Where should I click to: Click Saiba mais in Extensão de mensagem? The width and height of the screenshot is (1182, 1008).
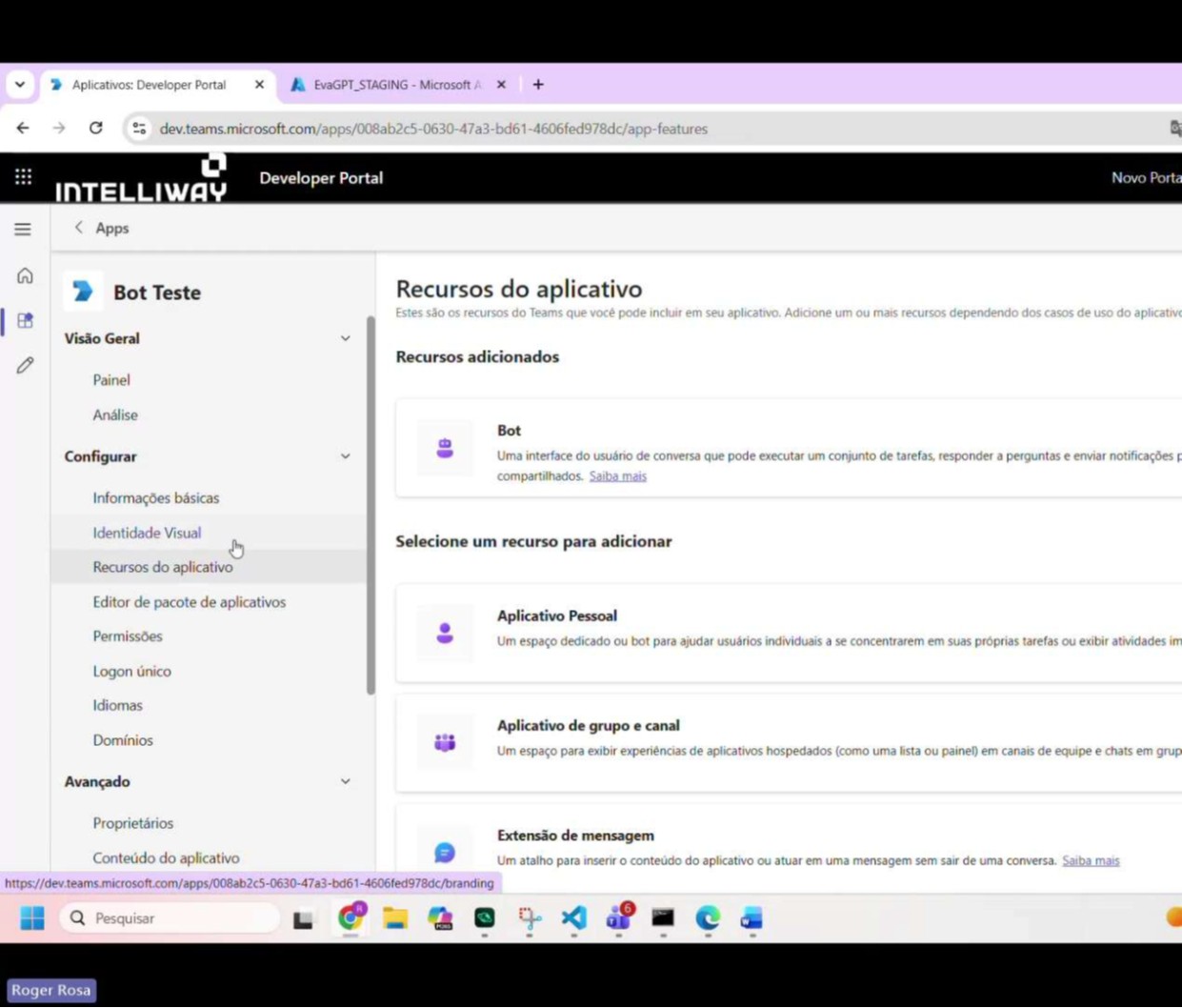pos(1091,861)
